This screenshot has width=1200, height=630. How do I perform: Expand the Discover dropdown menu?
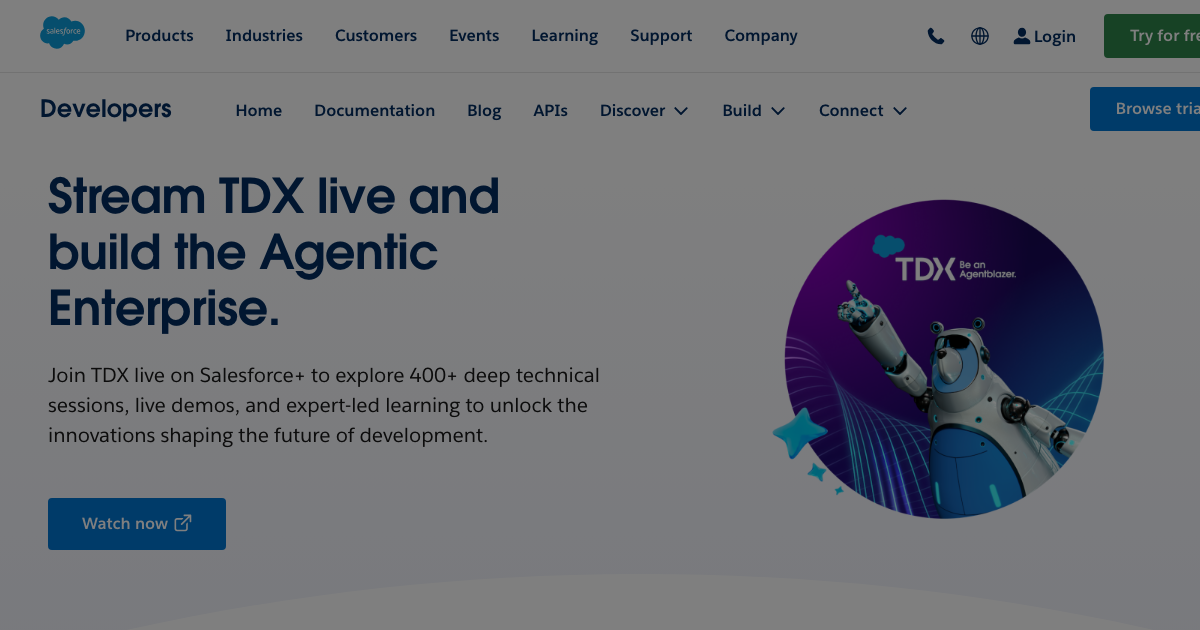pyautogui.click(x=643, y=110)
